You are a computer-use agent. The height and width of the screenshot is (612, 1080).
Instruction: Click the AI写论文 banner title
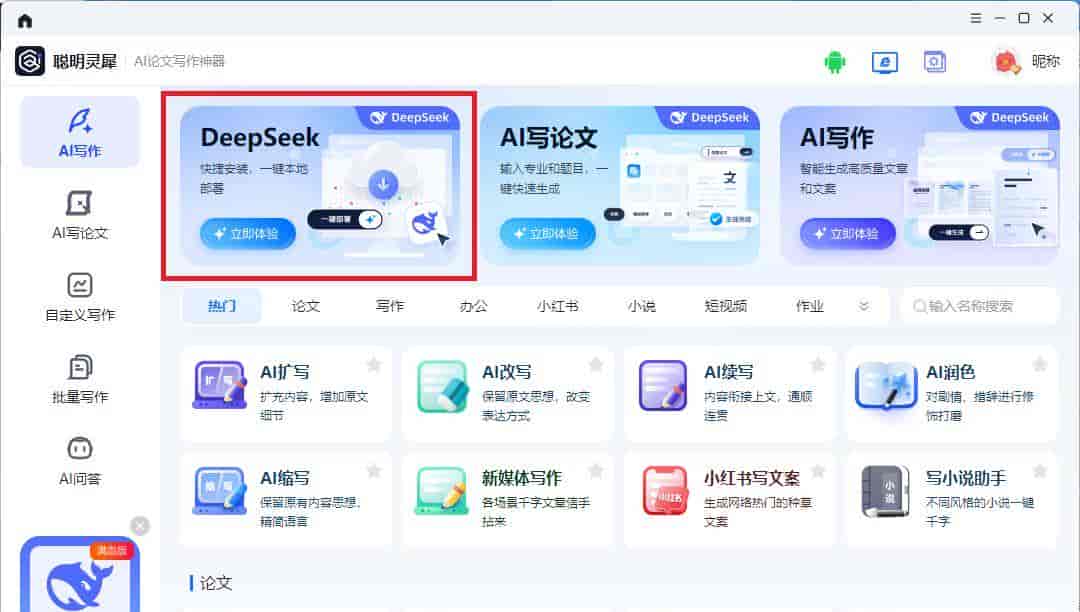tap(548, 138)
